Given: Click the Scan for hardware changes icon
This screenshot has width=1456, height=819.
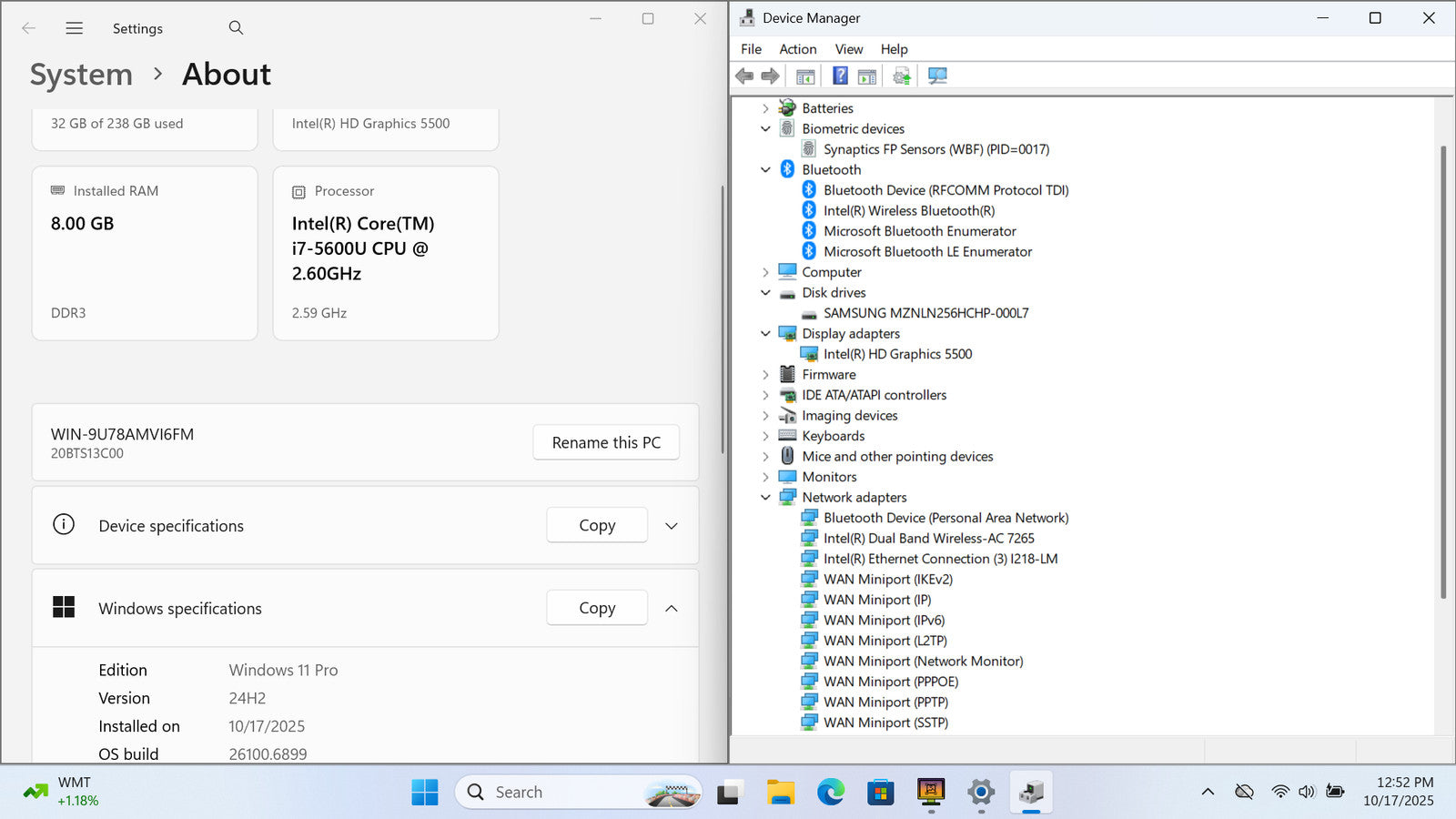Looking at the screenshot, I should 937,76.
